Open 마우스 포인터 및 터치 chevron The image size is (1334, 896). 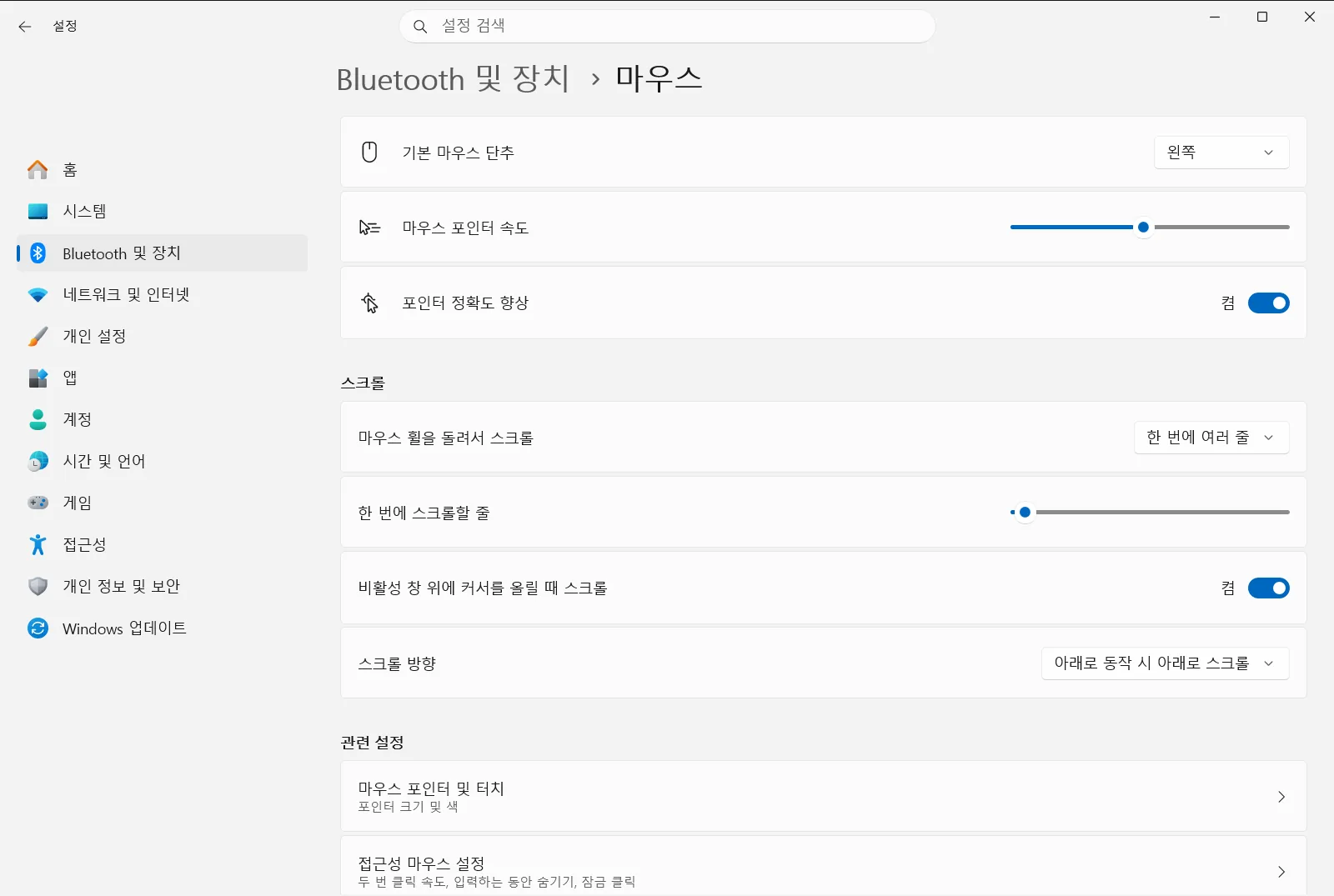coord(1281,797)
